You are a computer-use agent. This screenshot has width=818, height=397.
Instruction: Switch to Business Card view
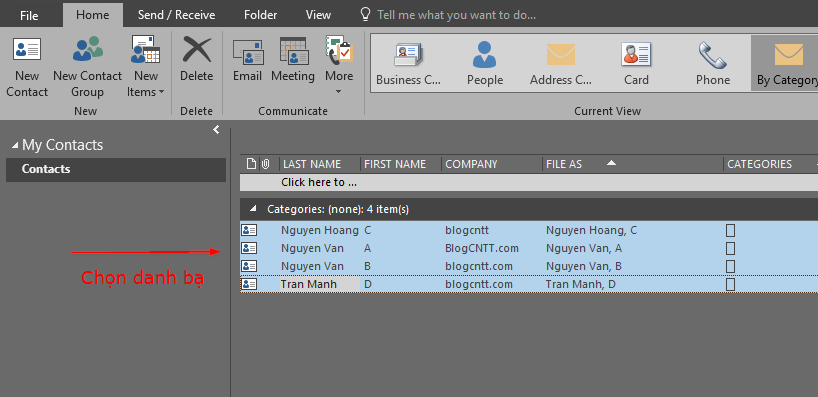pos(408,64)
